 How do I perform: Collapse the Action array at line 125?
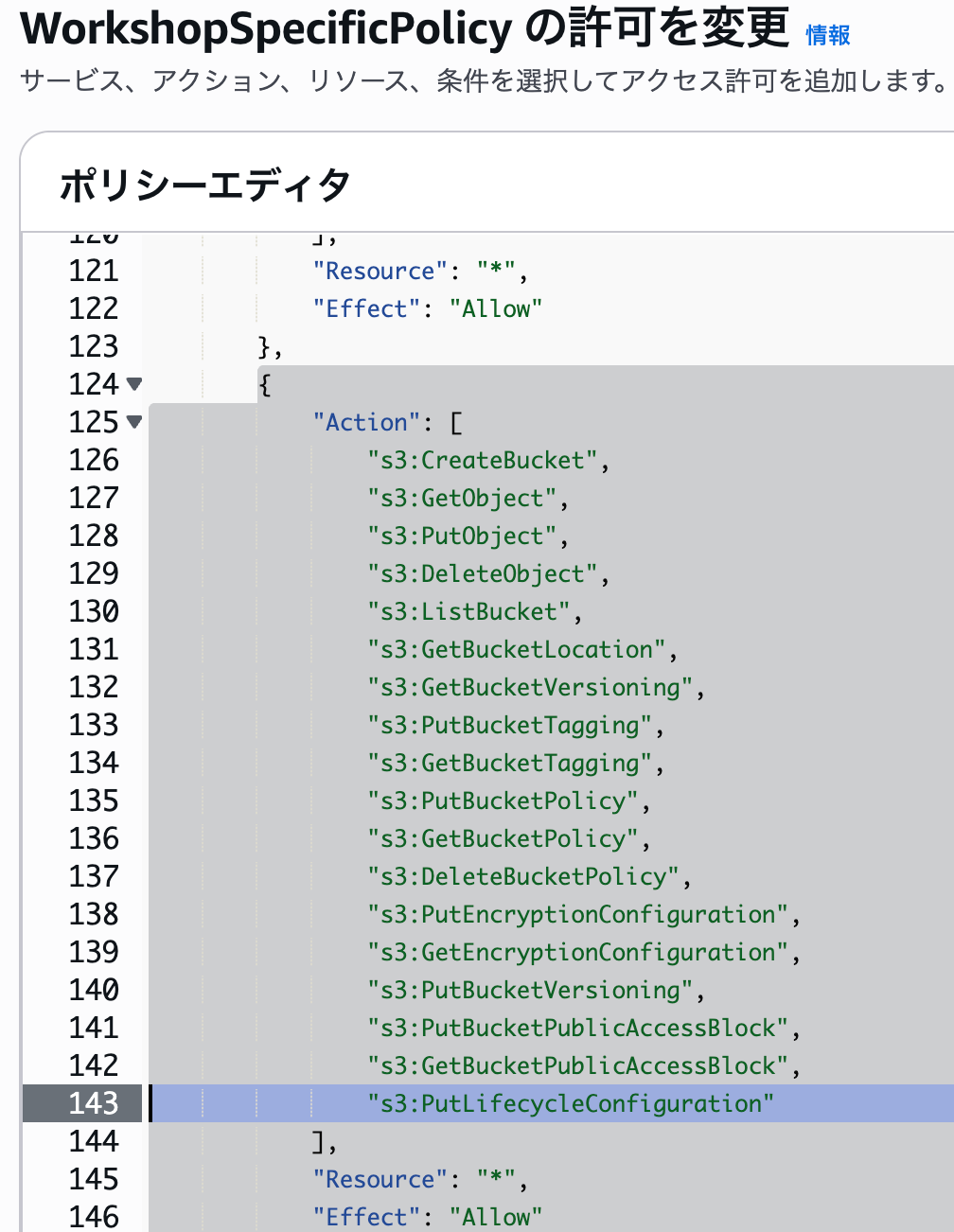point(134,422)
